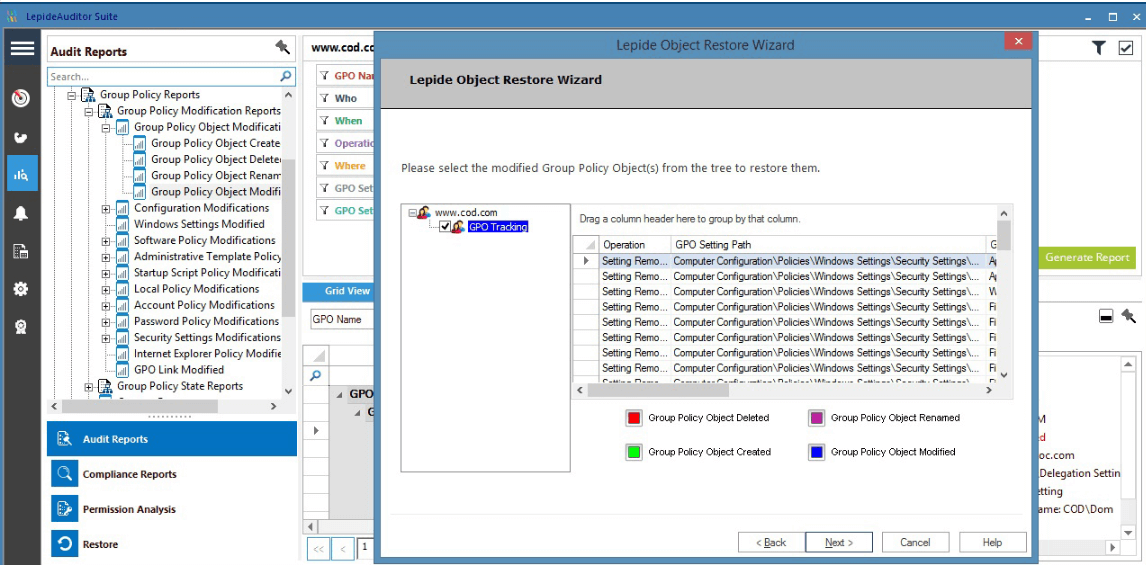Select the highlighted reports chart sidebar icon
The image size is (1146, 565).
pyautogui.click(x=22, y=174)
